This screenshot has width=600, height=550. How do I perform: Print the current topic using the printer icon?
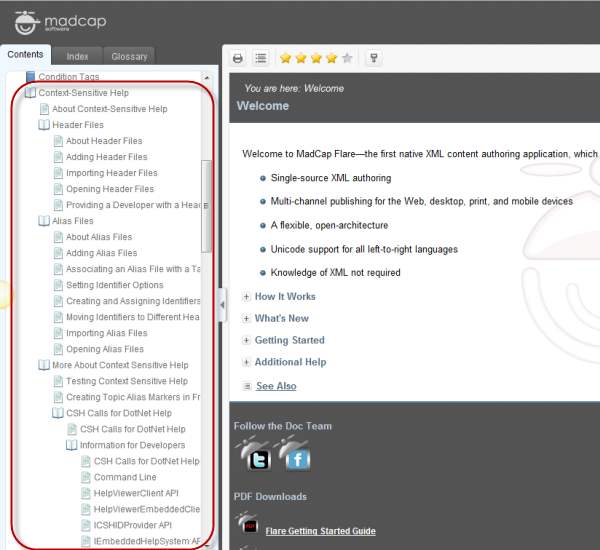click(238, 58)
